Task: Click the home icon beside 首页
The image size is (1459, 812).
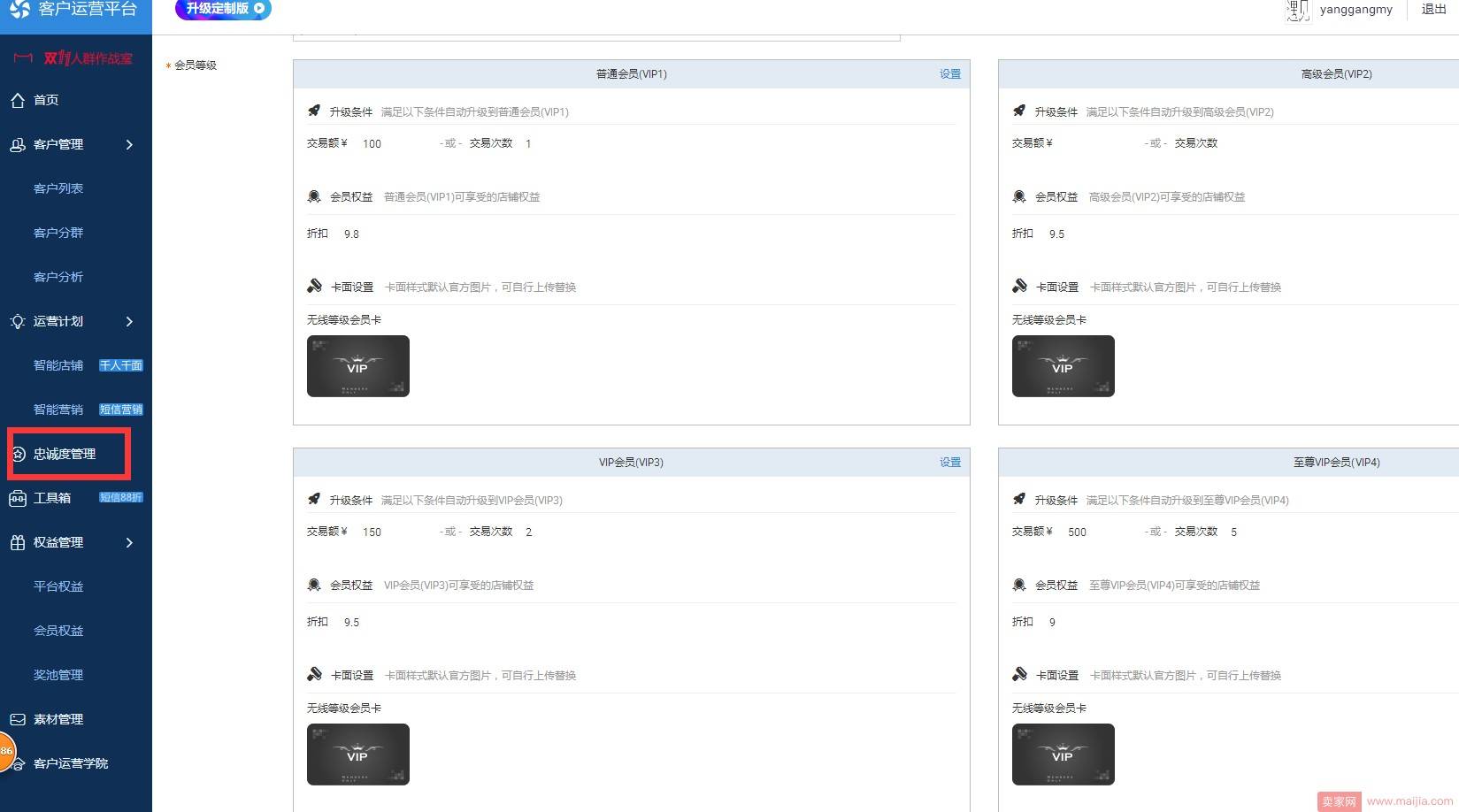Action: coord(18,100)
